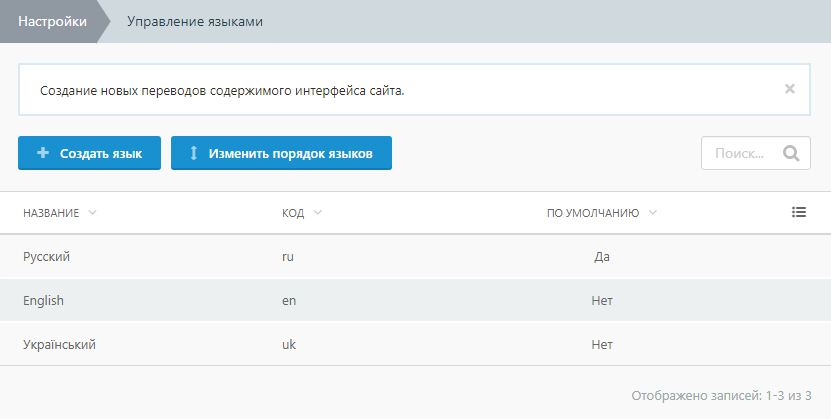Open the column list settings icon
Image resolution: width=831 pixels, height=419 pixels.
point(798,212)
